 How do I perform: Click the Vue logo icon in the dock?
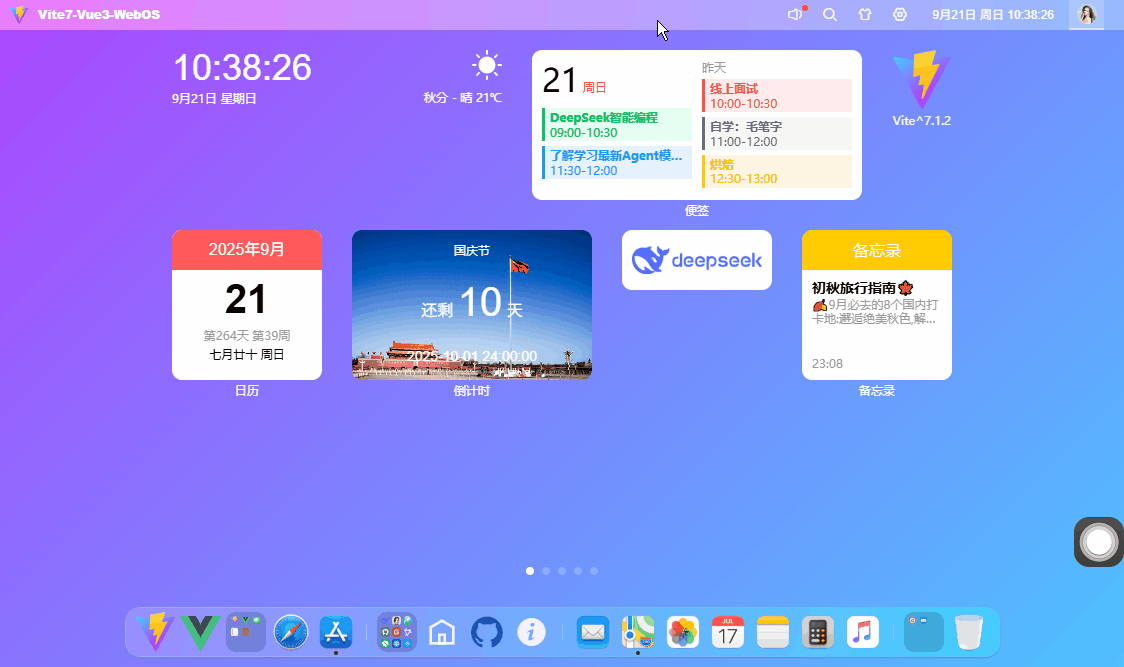(200, 632)
